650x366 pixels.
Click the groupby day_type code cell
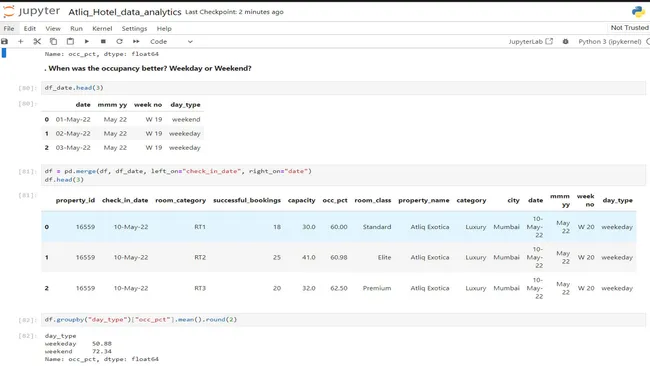[x=343, y=320]
